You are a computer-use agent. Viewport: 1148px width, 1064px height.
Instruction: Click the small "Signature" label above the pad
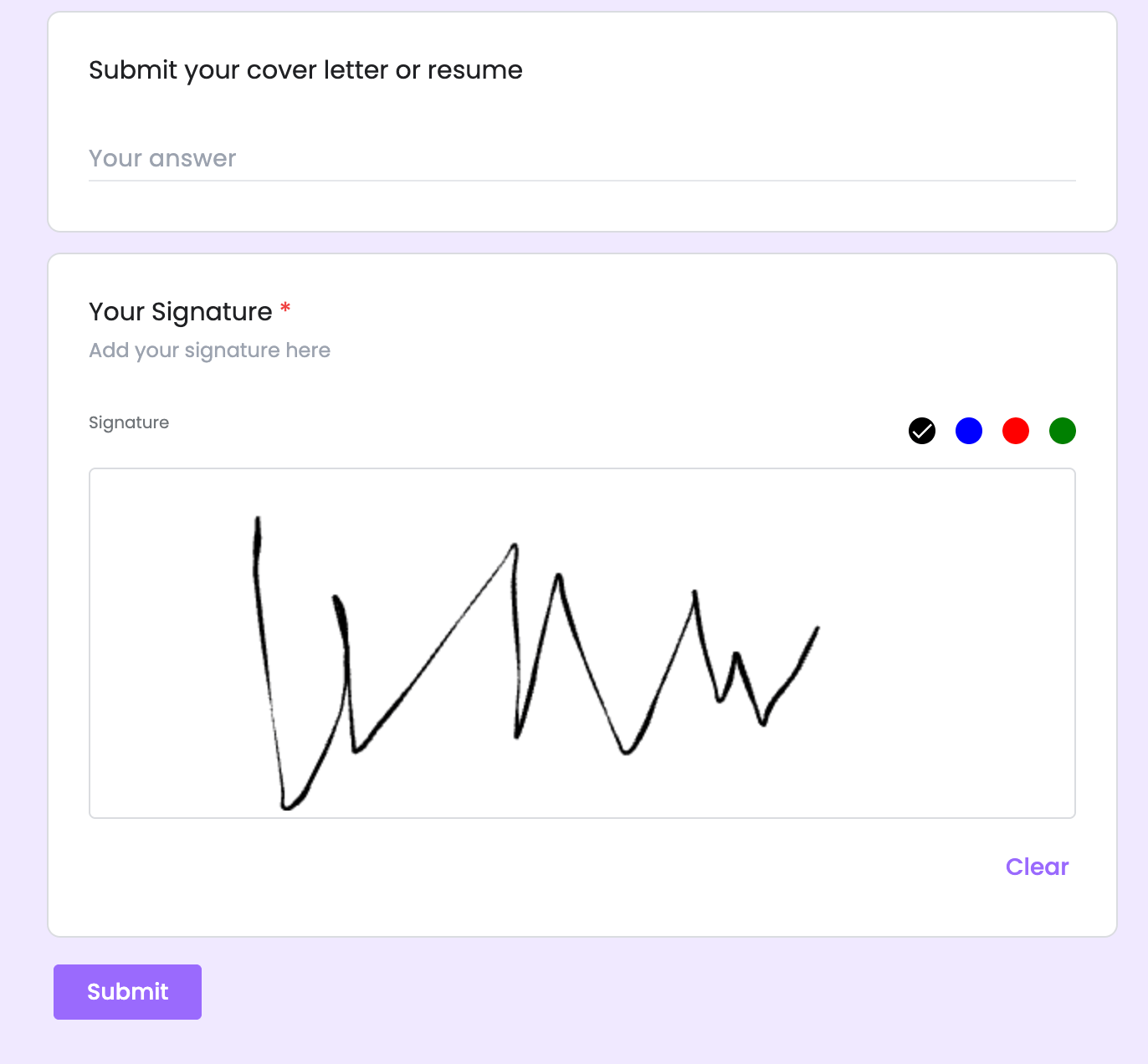129,422
